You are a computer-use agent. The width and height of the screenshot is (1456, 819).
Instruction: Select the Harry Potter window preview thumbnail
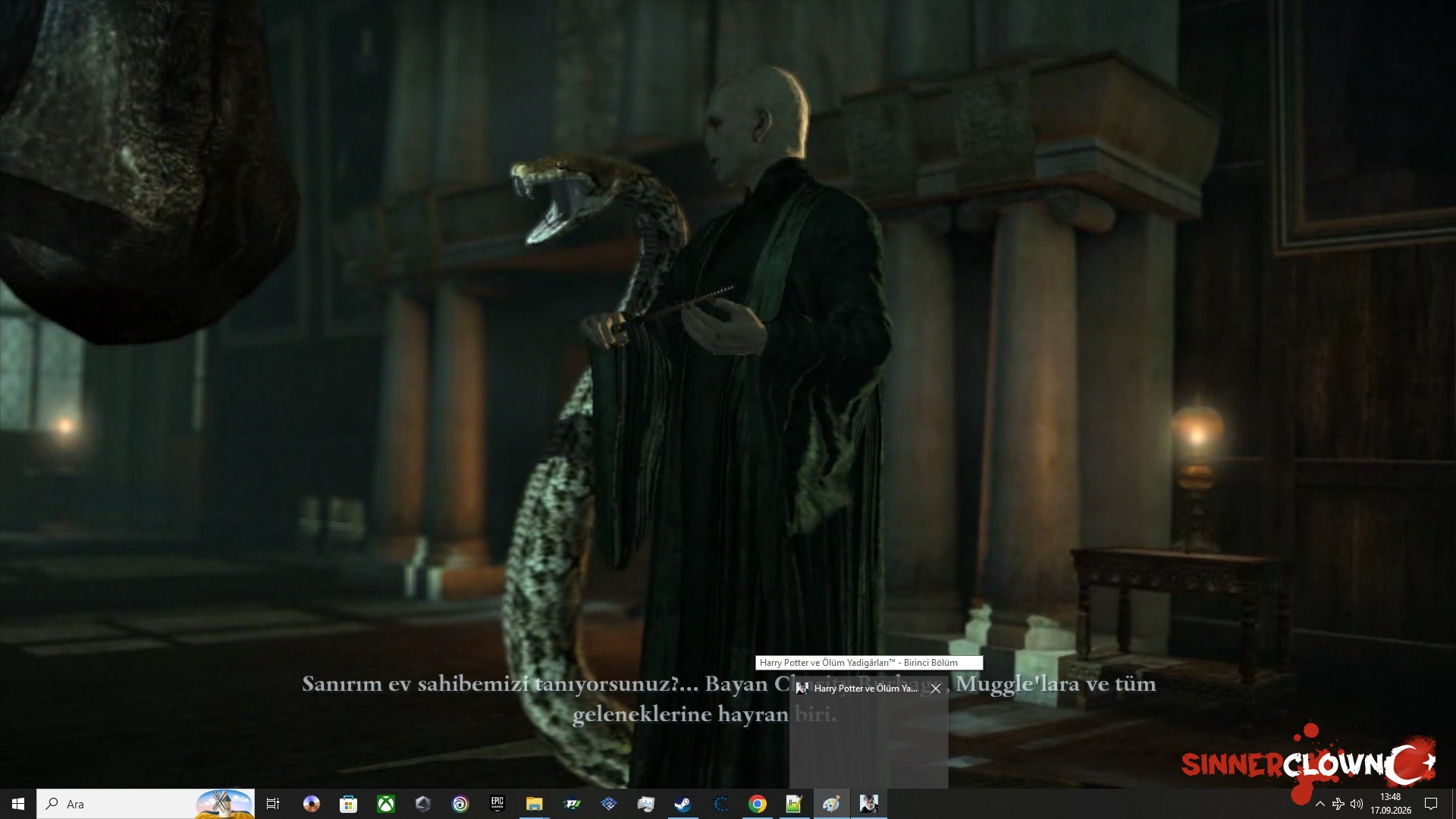point(869,733)
